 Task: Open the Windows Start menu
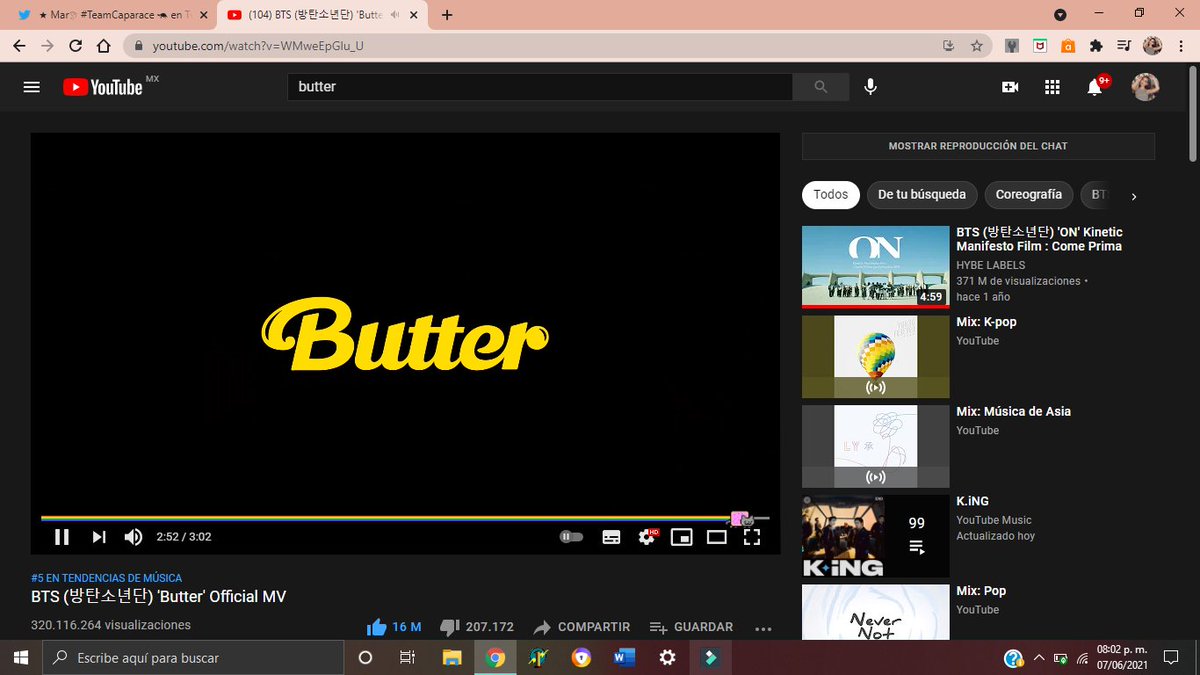20,657
